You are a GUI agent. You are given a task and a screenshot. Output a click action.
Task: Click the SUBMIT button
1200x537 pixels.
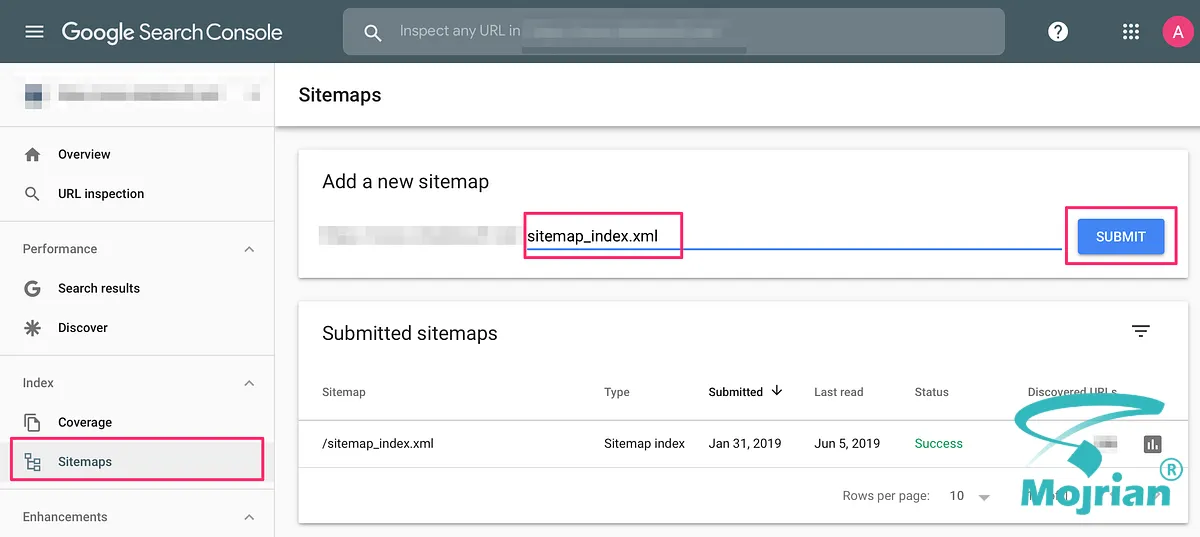coord(1121,237)
